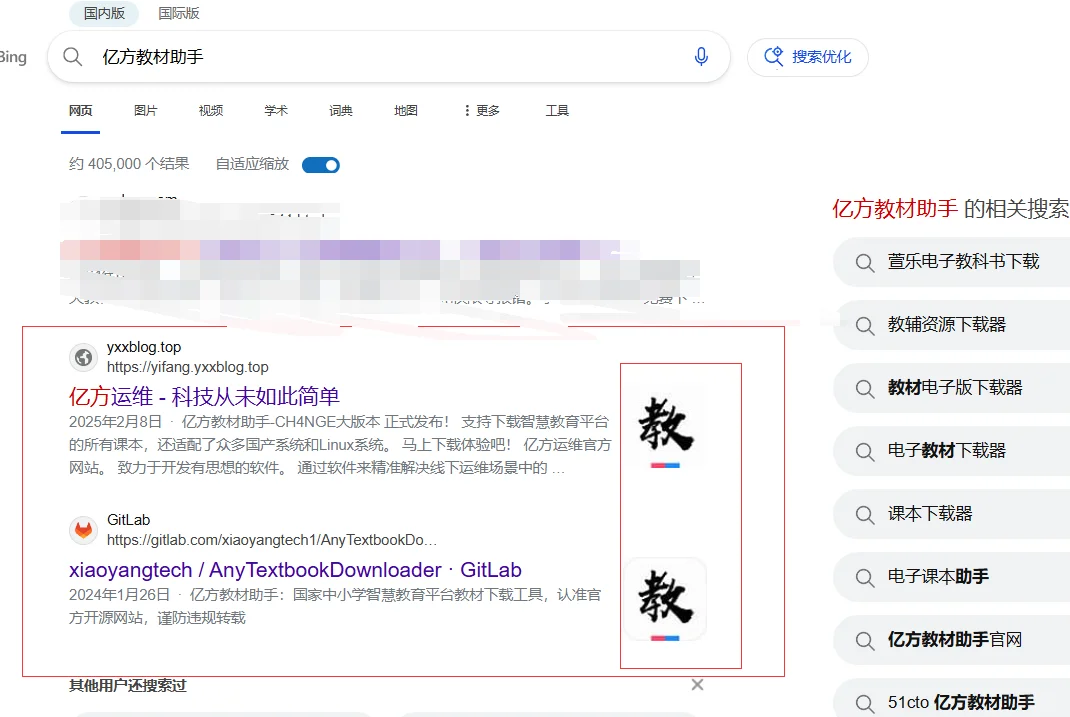Open the 教 thumbnail of GitLab result
The width and height of the screenshot is (1070, 717).
665,600
